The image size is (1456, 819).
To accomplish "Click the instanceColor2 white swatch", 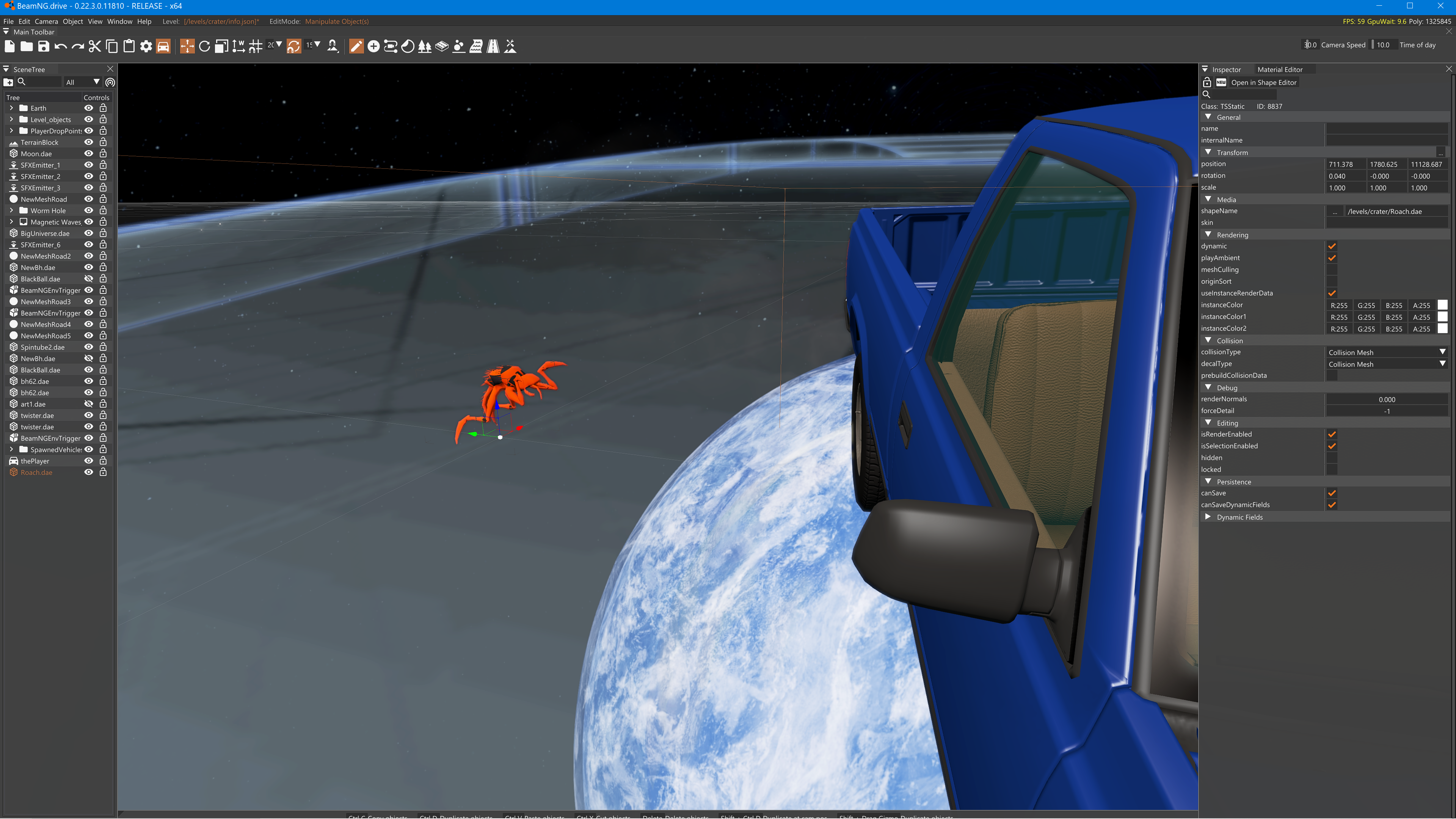I will pos(1442,328).
